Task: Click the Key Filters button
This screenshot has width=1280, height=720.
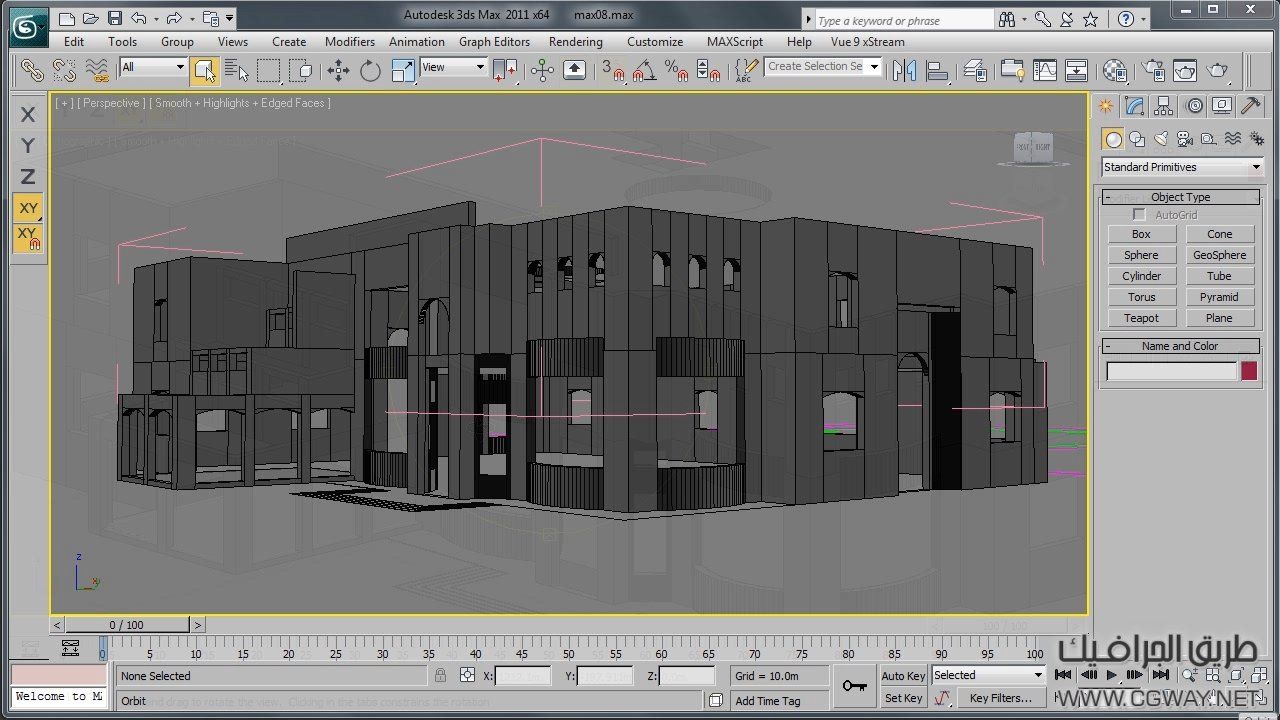Action: pyautogui.click(x=1000, y=698)
